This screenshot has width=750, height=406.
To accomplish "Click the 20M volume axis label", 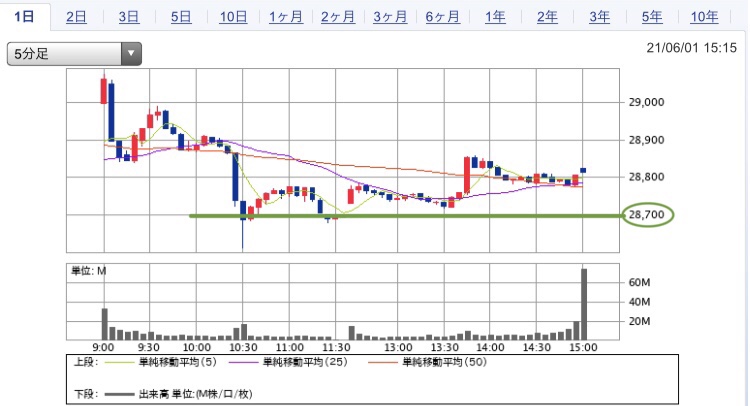I will (x=640, y=321).
